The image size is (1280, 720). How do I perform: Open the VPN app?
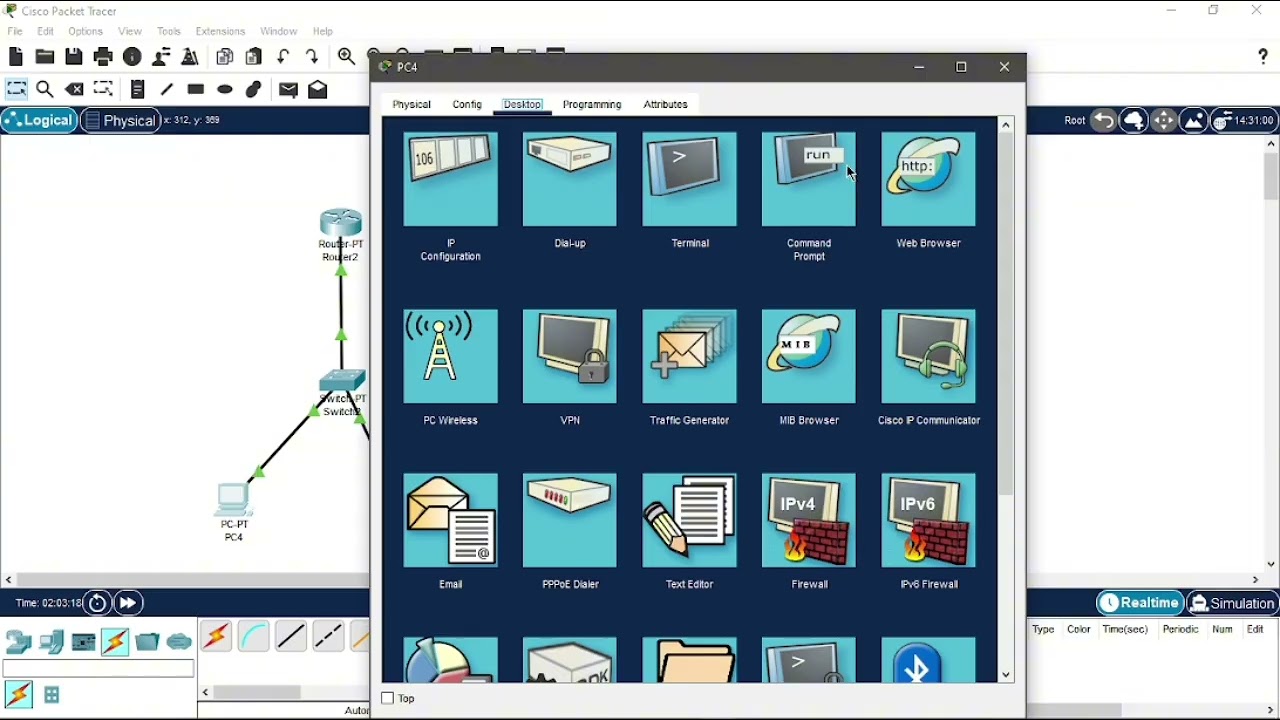(x=570, y=357)
